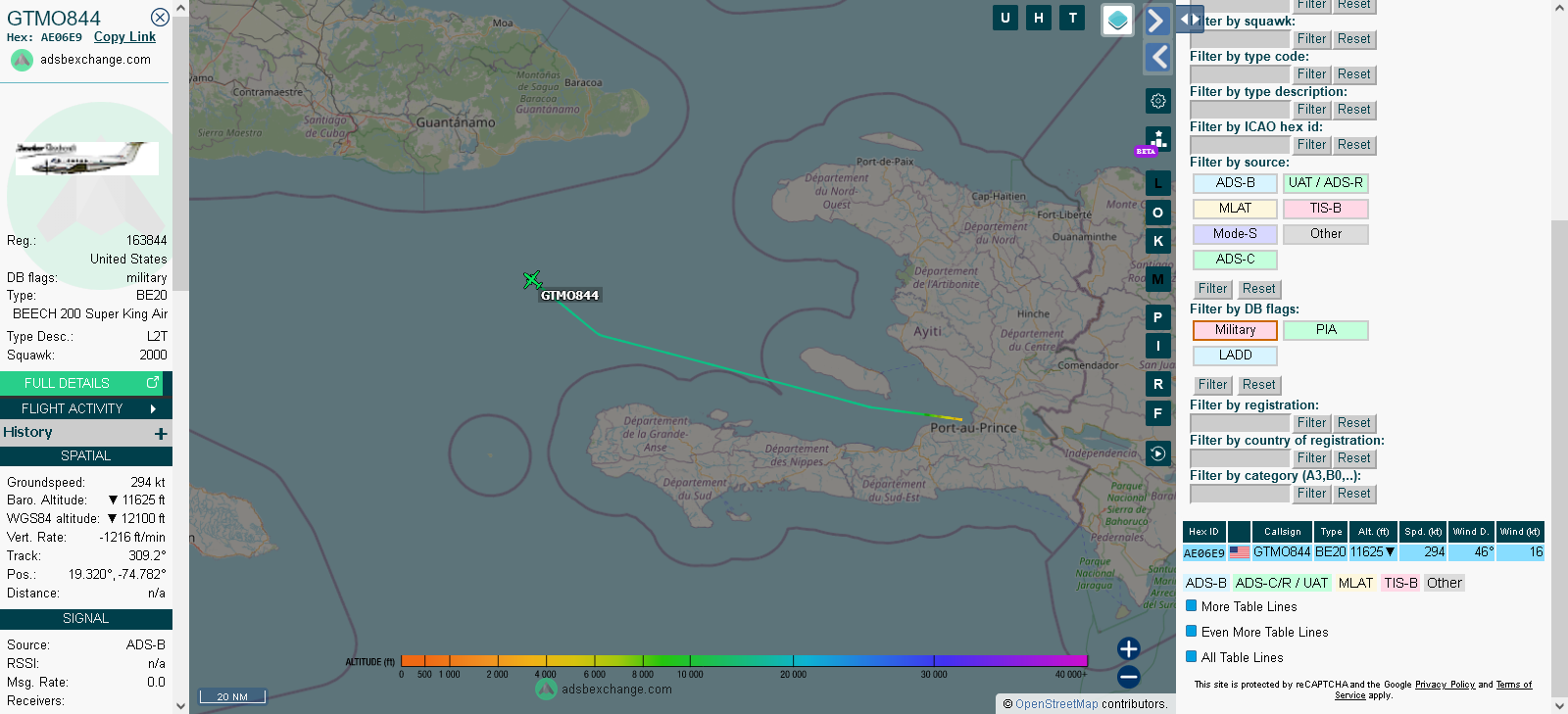The height and width of the screenshot is (714, 1568).
Task: Open the BETA statistics icon
Action: [1157, 140]
